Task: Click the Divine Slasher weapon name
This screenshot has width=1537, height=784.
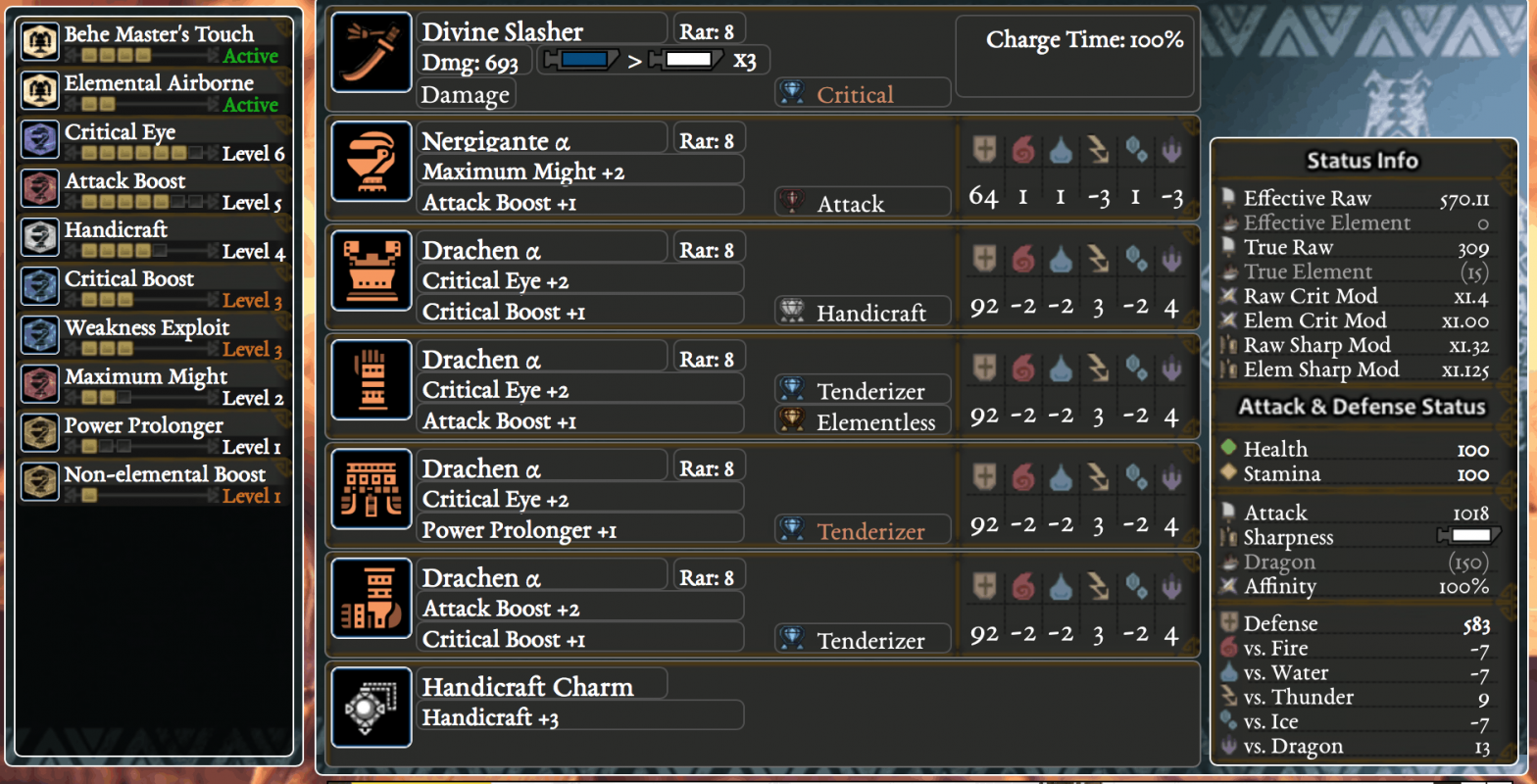Action: click(x=503, y=31)
